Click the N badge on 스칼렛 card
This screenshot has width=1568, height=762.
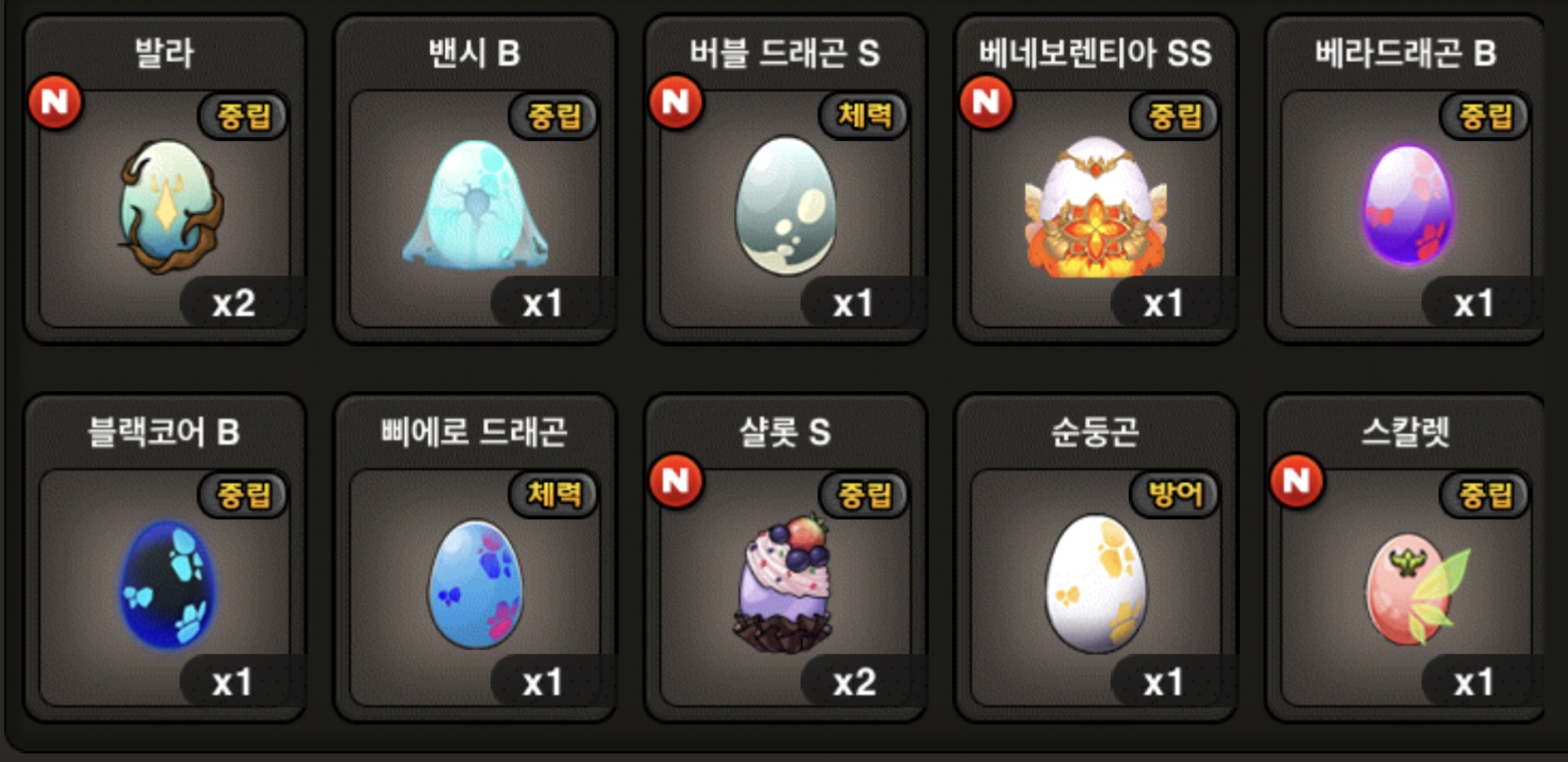click(1297, 481)
